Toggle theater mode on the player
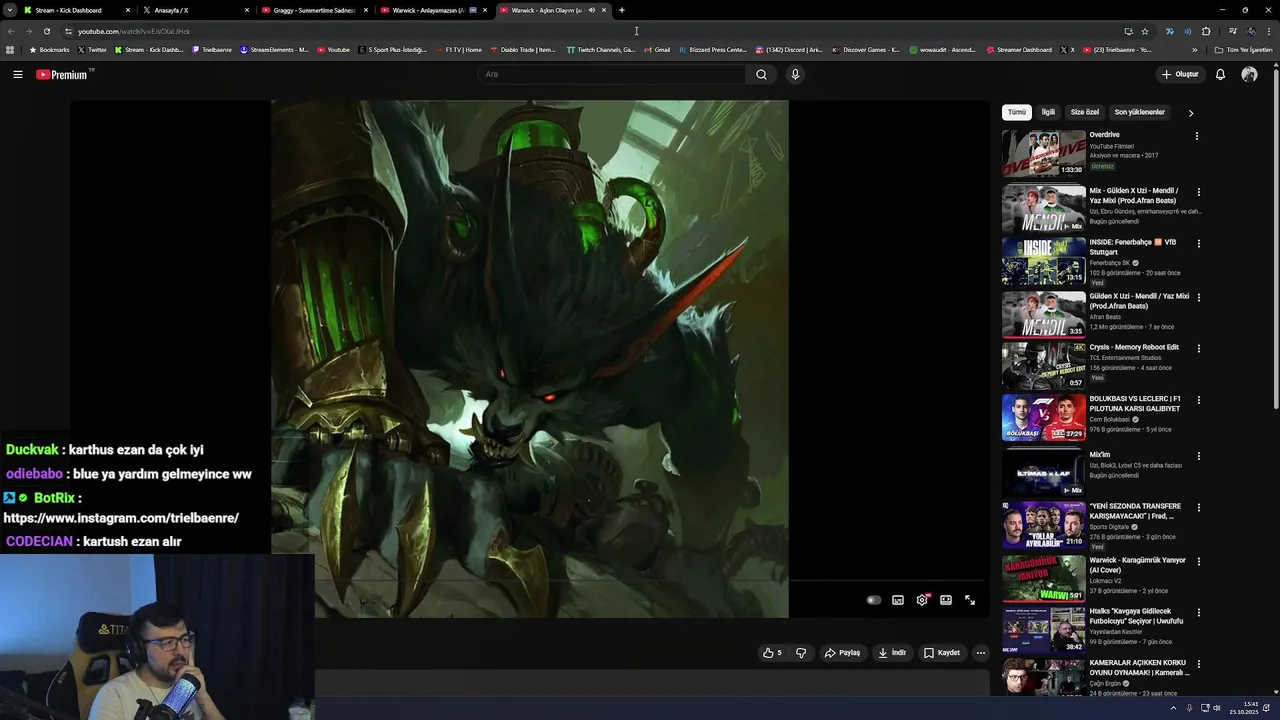Viewport: 1280px width, 720px height. click(x=946, y=600)
